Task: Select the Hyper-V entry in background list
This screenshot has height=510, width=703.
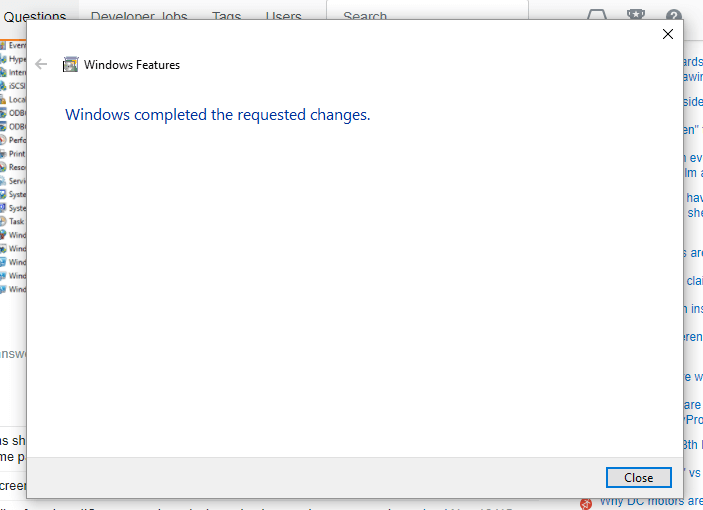Action: (x=13, y=59)
